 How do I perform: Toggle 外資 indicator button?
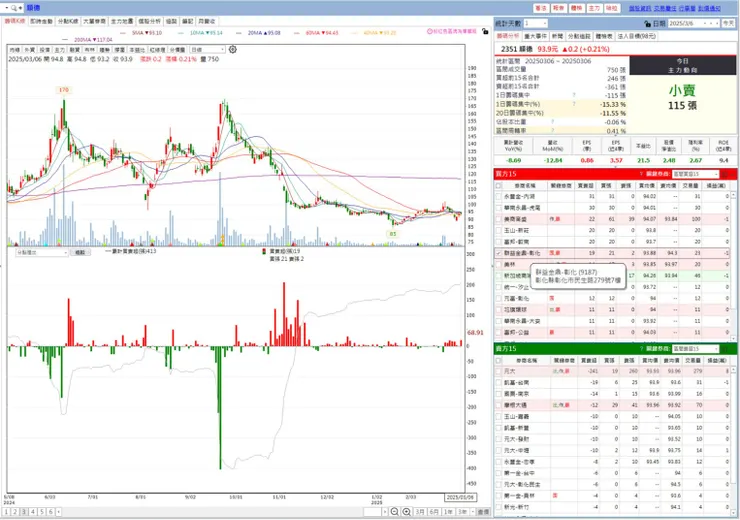click(29, 50)
